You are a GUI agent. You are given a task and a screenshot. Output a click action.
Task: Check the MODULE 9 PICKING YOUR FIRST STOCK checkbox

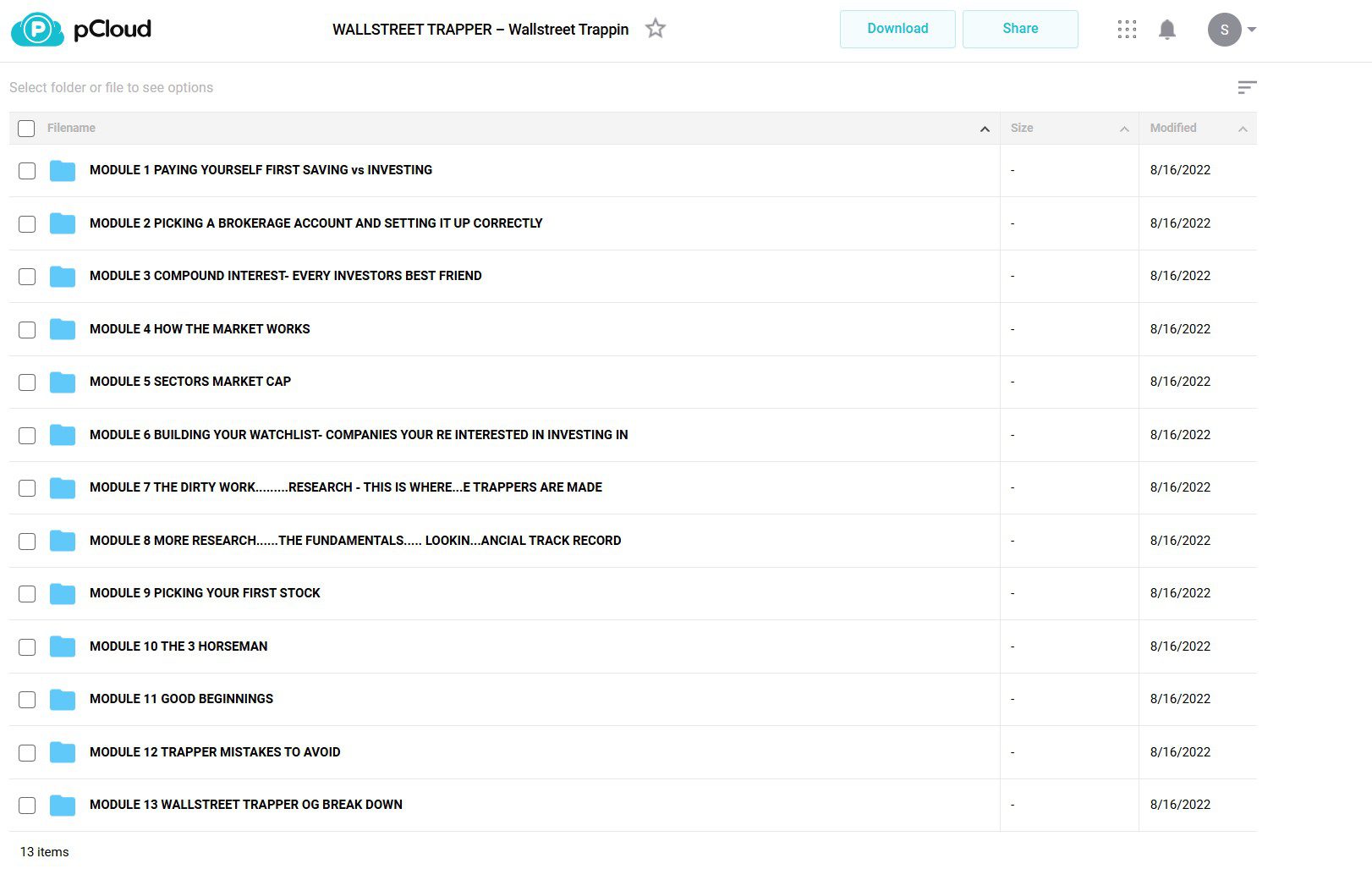pos(27,594)
